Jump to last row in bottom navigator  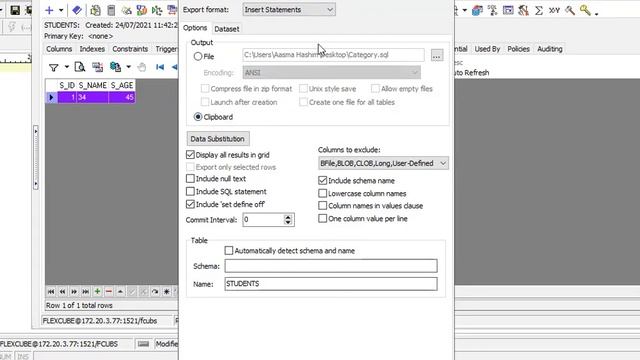click(x=85, y=291)
